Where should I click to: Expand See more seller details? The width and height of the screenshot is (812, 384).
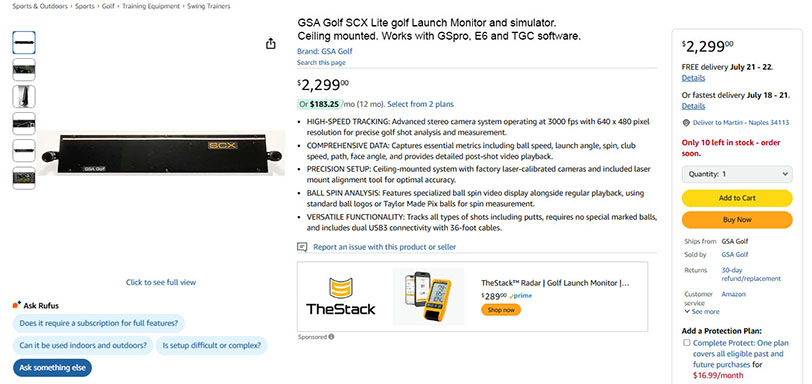(x=702, y=312)
